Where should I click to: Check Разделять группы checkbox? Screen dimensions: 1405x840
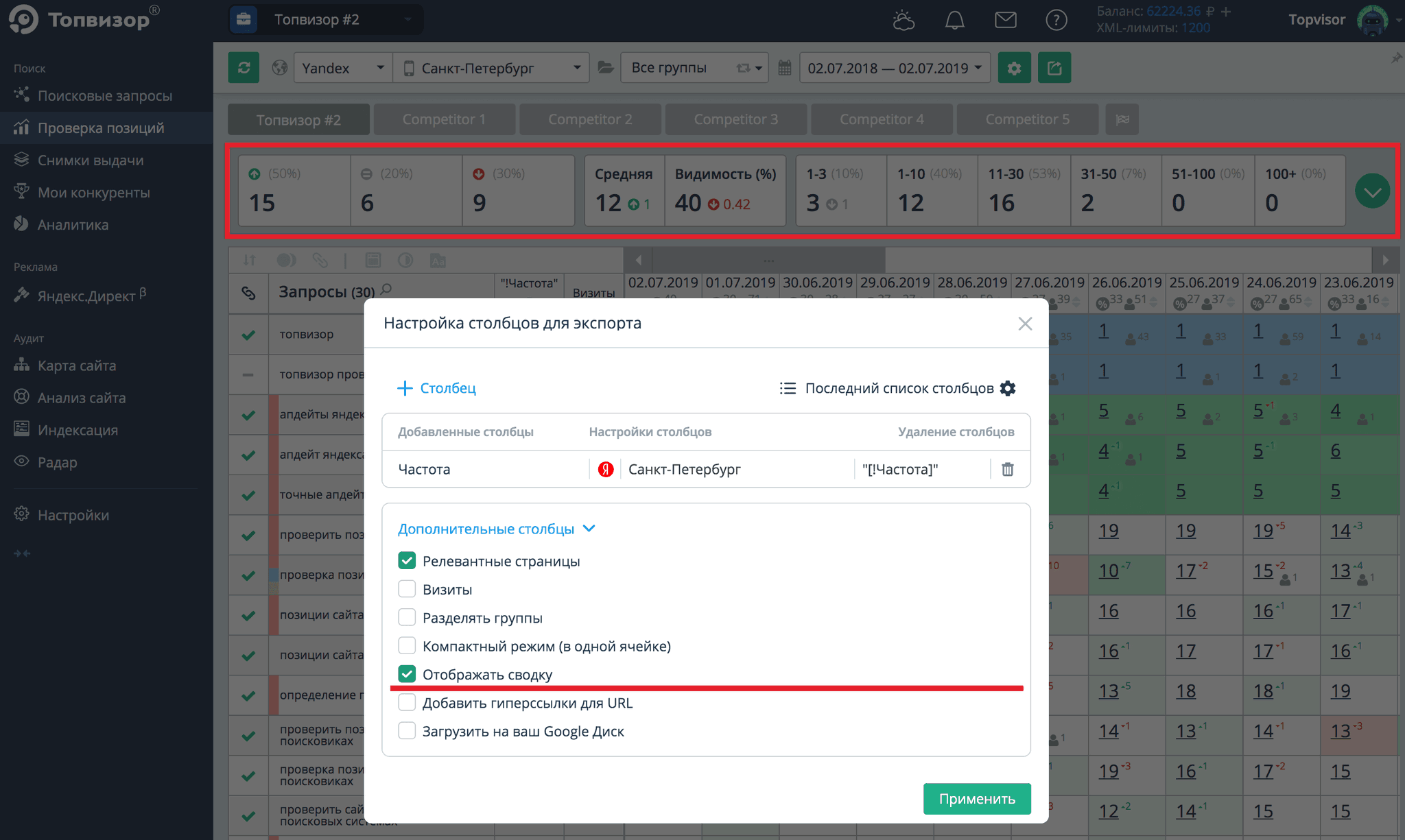[x=407, y=617]
